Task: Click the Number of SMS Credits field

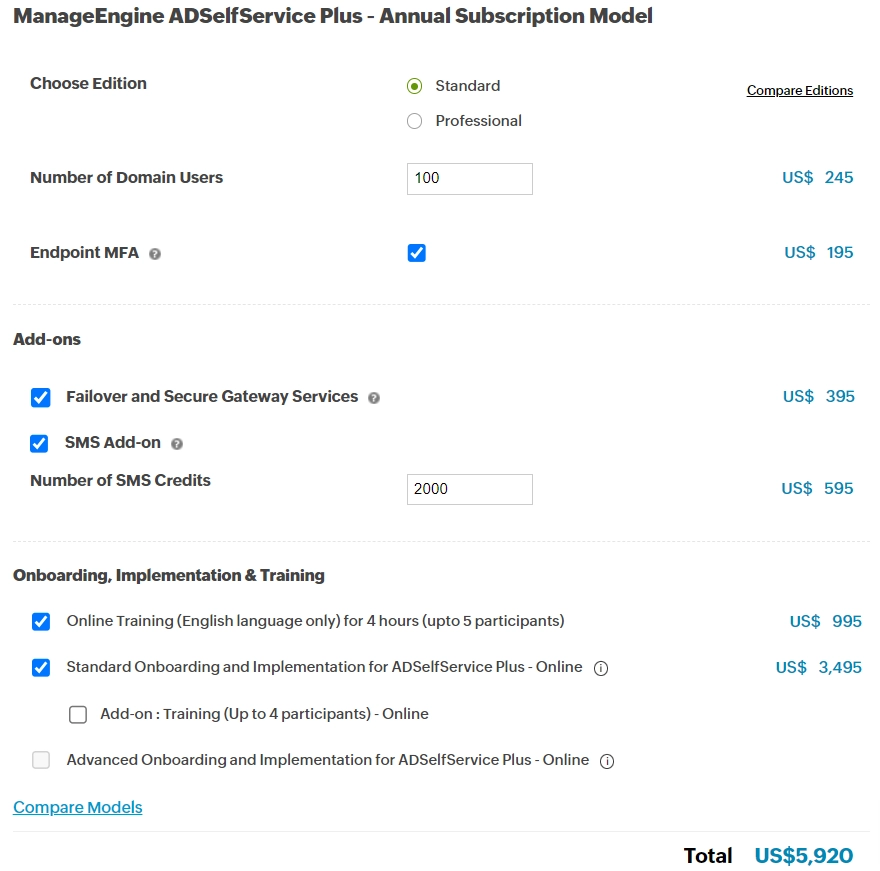Action: click(x=470, y=489)
